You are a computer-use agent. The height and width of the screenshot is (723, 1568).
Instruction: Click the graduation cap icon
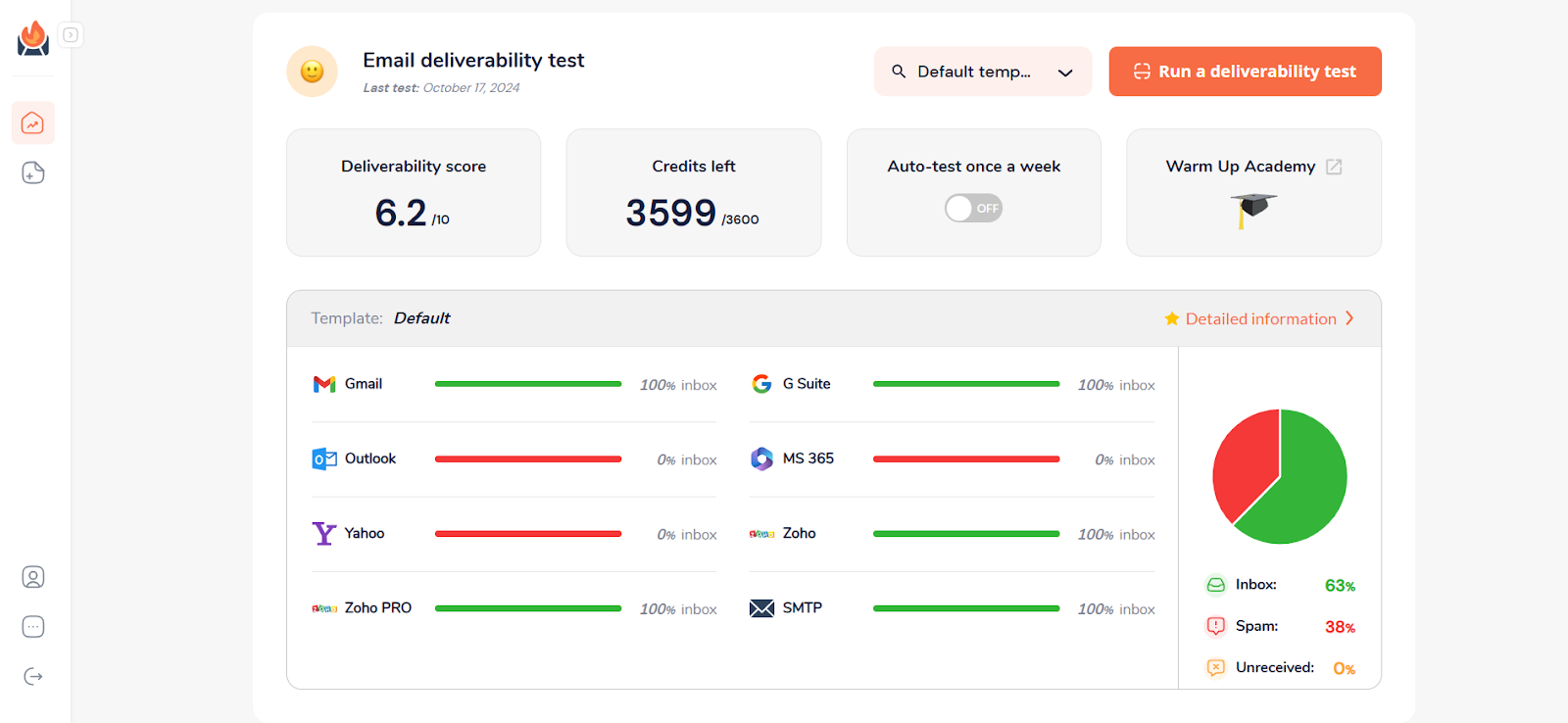click(x=1253, y=209)
